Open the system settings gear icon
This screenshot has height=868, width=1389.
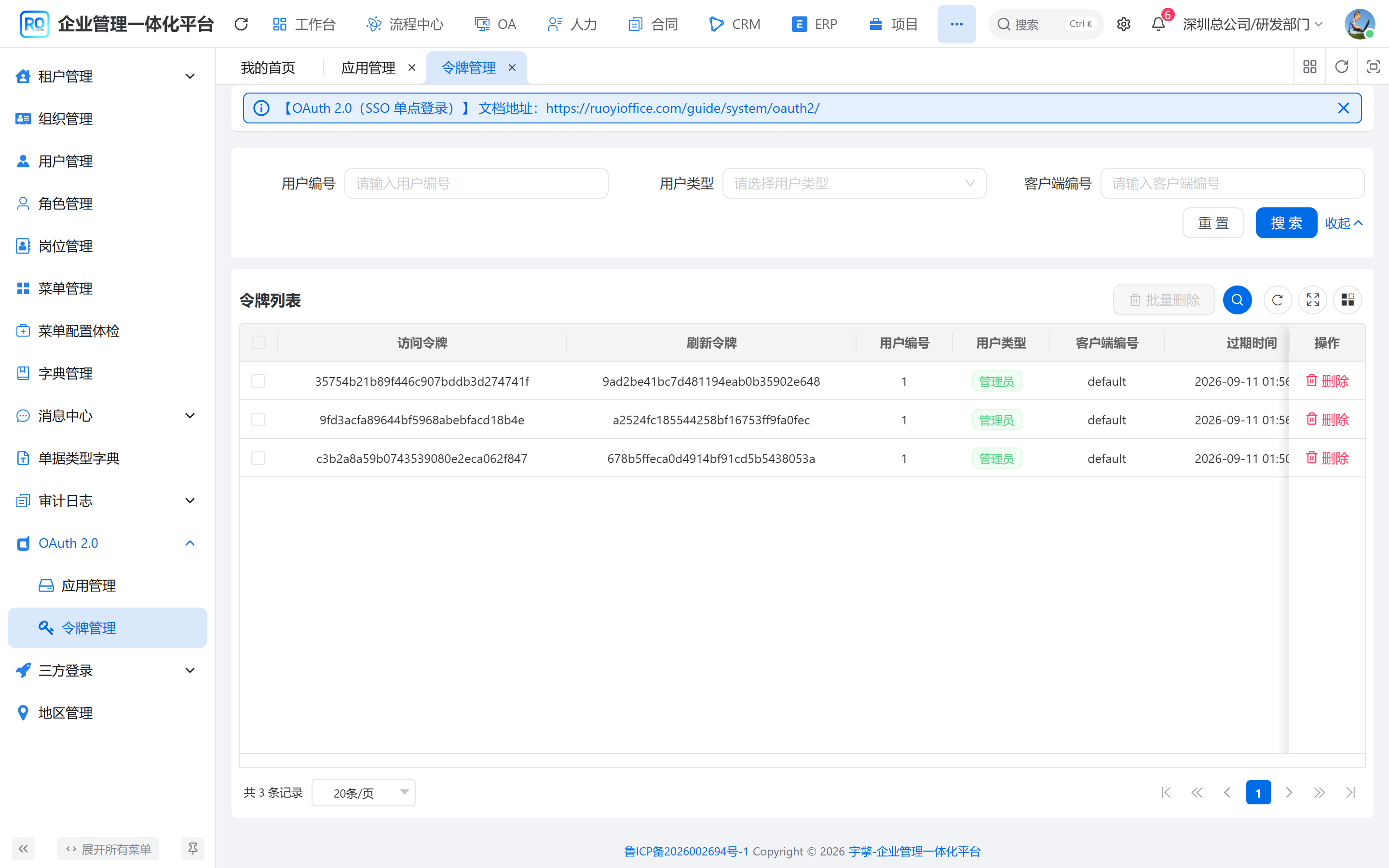point(1123,24)
